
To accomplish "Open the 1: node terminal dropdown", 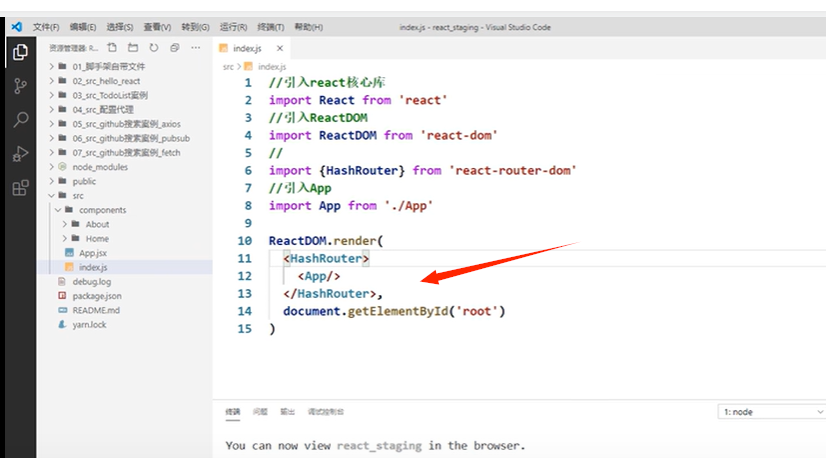I will tap(772, 412).
